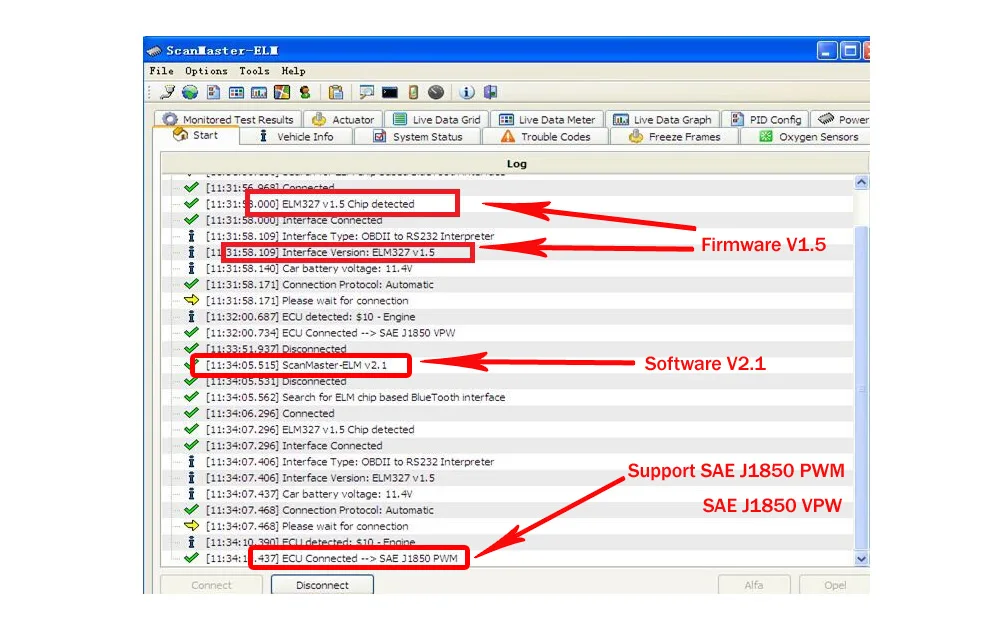
Task: Open the Tools menu
Action: coord(254,71)
